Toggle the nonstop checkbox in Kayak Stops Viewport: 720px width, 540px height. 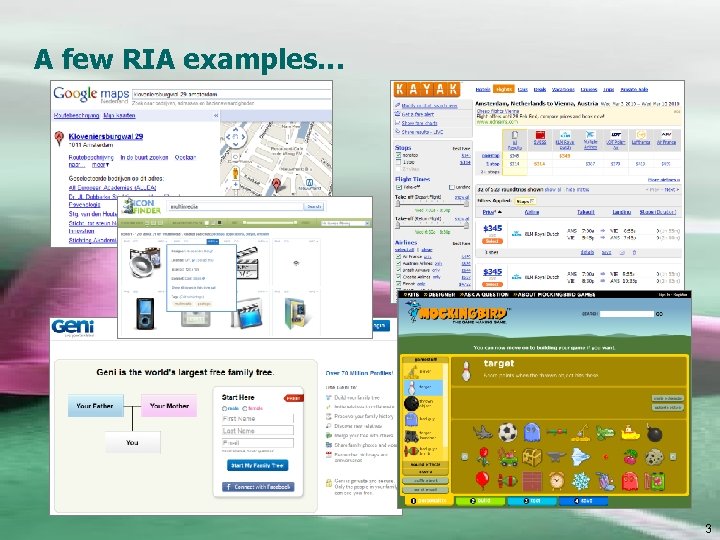pos(399,155)
